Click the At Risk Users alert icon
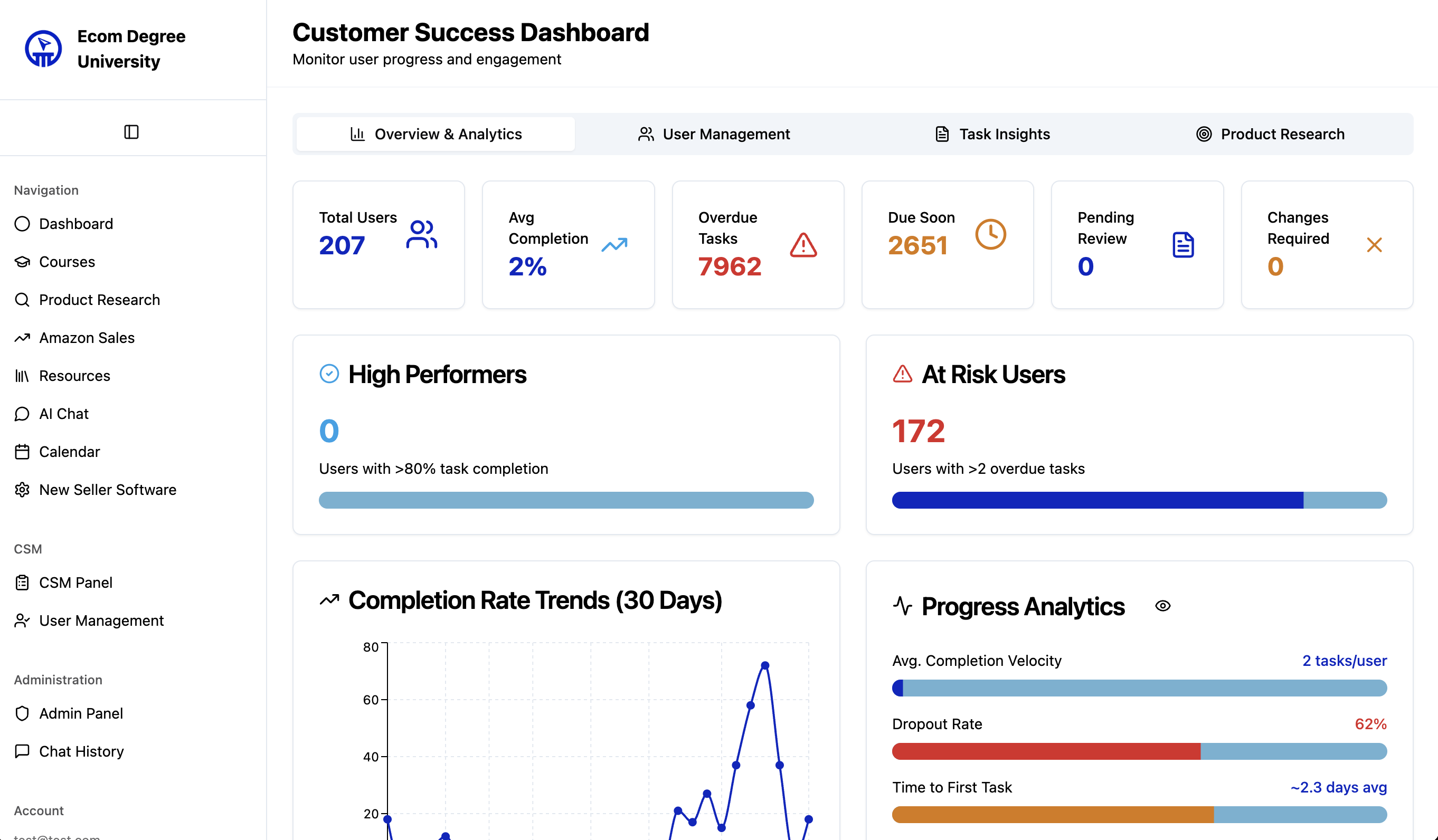Screen dimensions: 1438x840 click(x=902, y=374)
